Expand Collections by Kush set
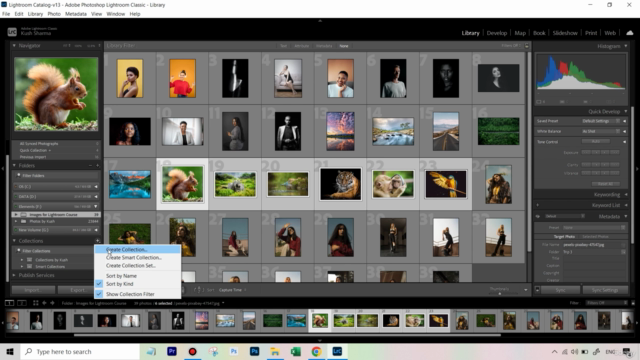The image size is (640, 360). click(22, 260)
